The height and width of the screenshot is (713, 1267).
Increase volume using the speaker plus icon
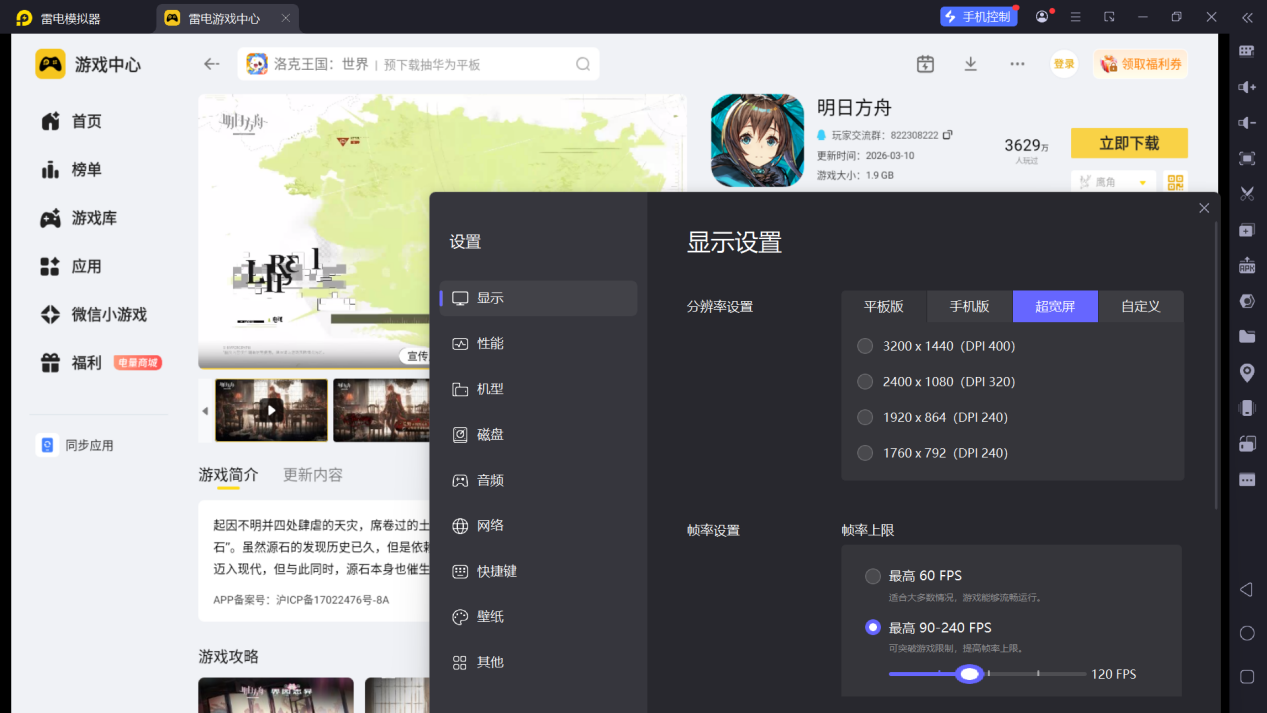tap(1246, 87)
